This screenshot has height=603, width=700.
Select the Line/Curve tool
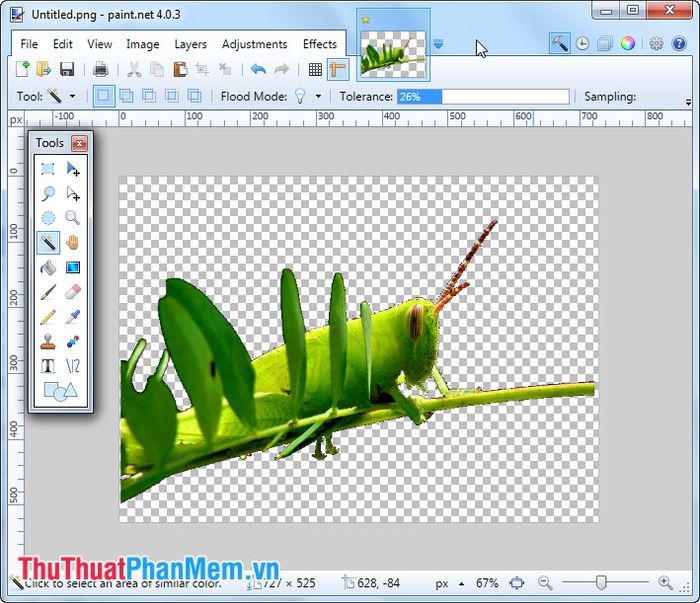[x=73, y=366]
